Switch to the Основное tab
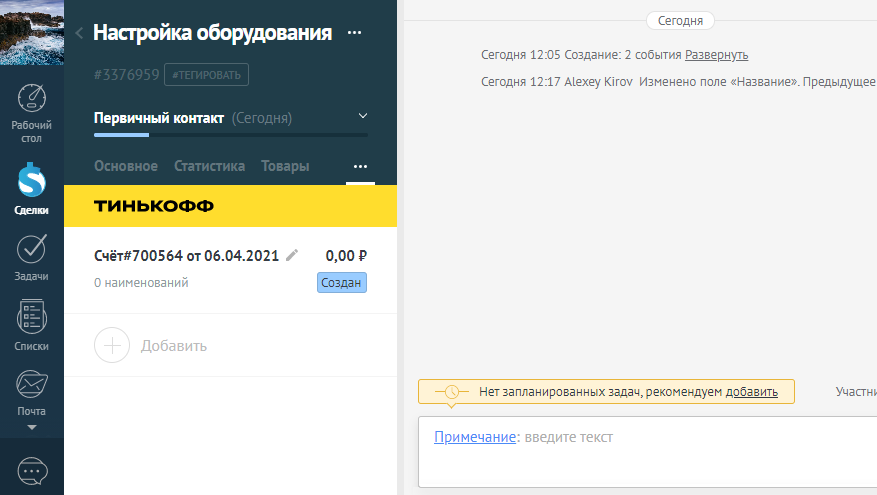 126,166
